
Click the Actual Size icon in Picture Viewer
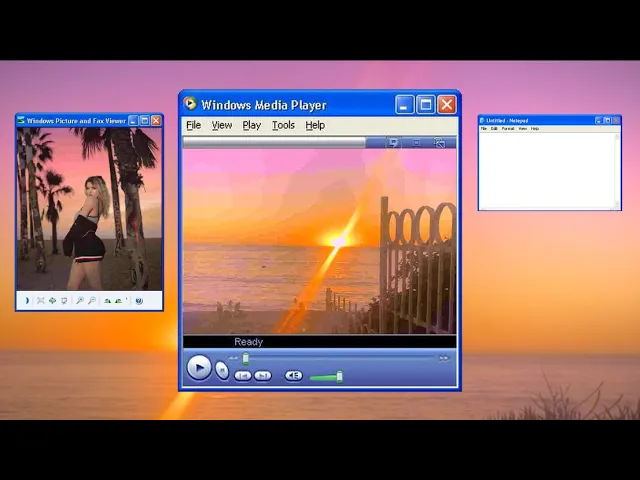click(x=52, y=300)
